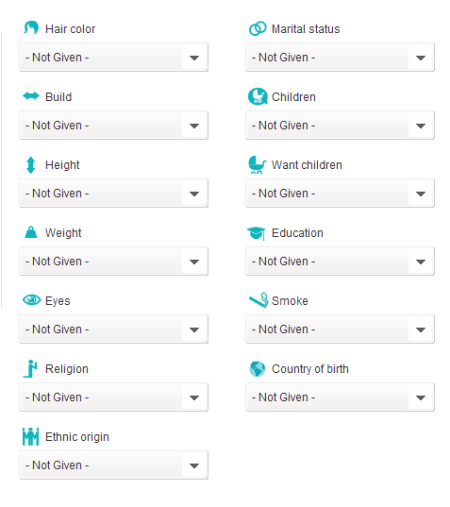Click the eye icon next to Eyes
The image size is (450, 507).
(32, 300)
